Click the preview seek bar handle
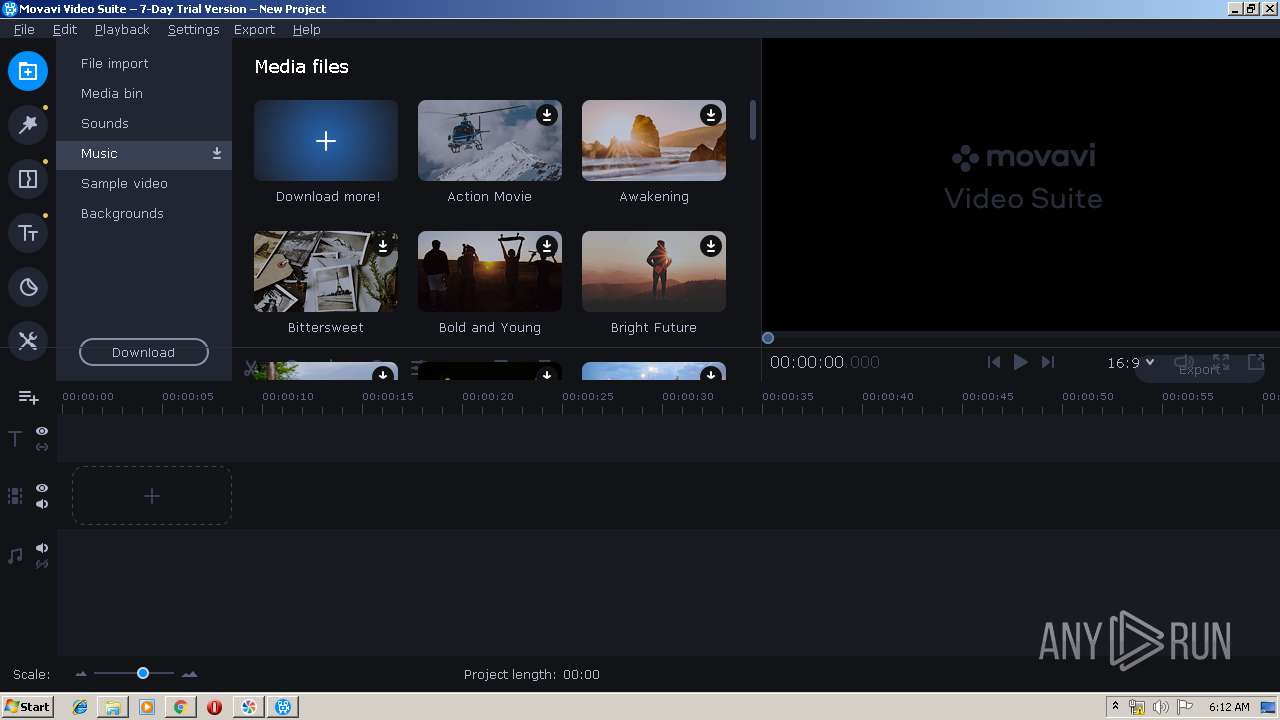Image resolution: width=1280 pixels, height=720 pixels. click(x=768, y=338)
